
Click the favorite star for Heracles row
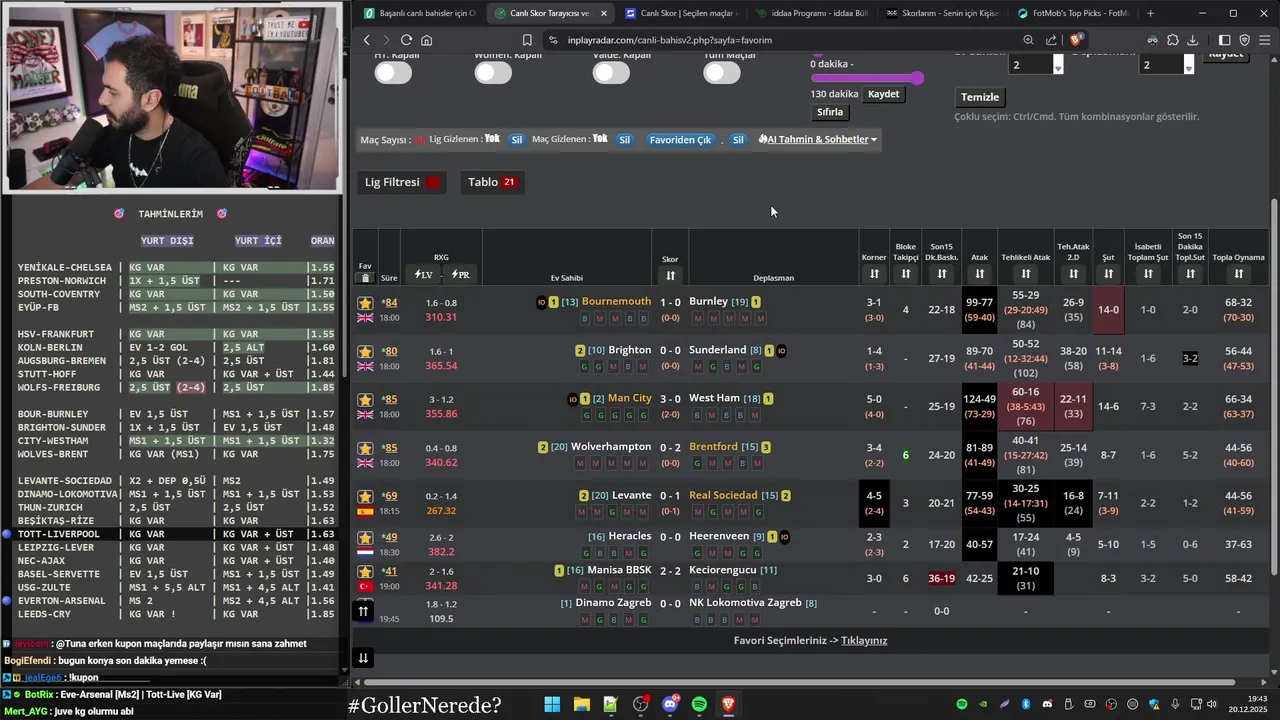coord(365,537)
